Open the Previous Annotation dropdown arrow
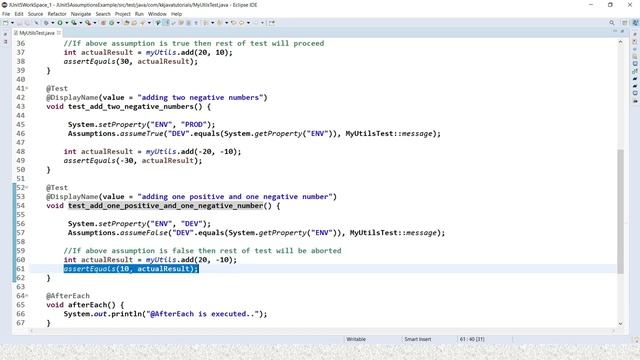Screen dimensions: 640x360 coord(227,23)
